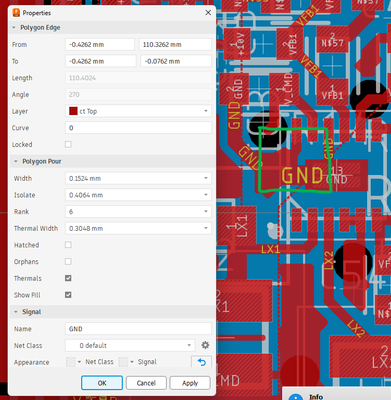Open the Rank dropdown
The image size is (391, 400).
(138, 212)
